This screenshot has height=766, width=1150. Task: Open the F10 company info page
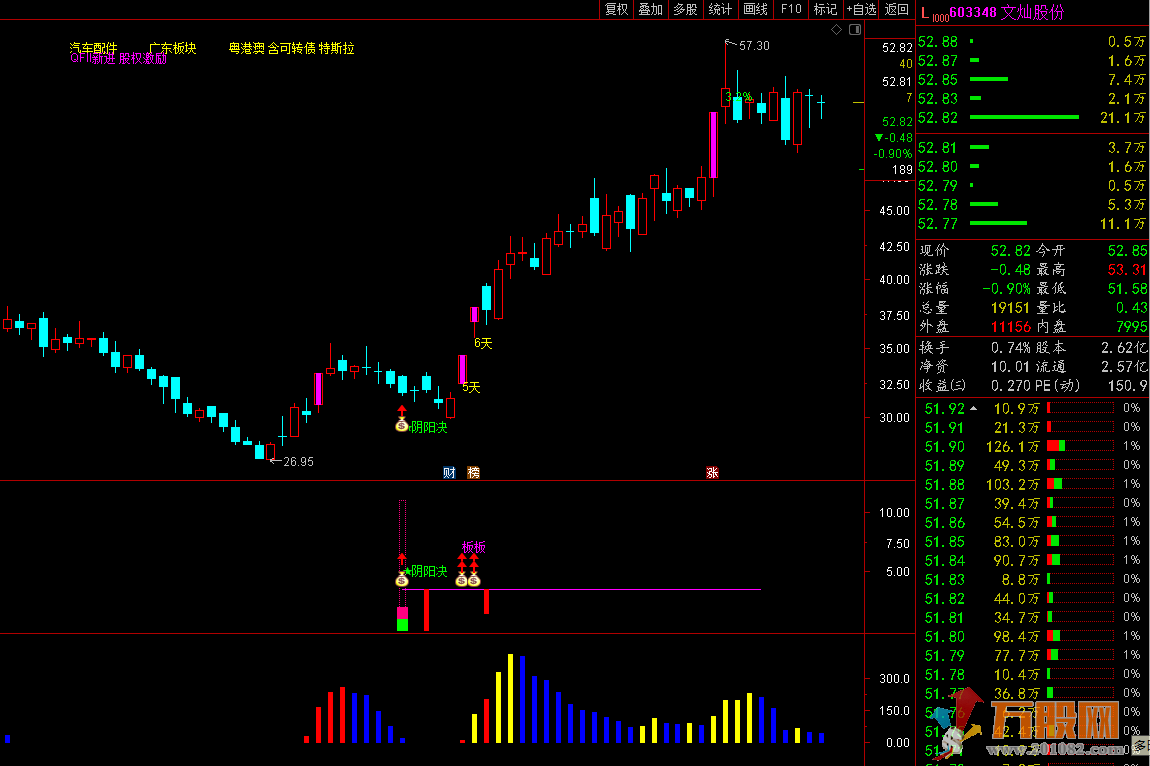point(791,9)
